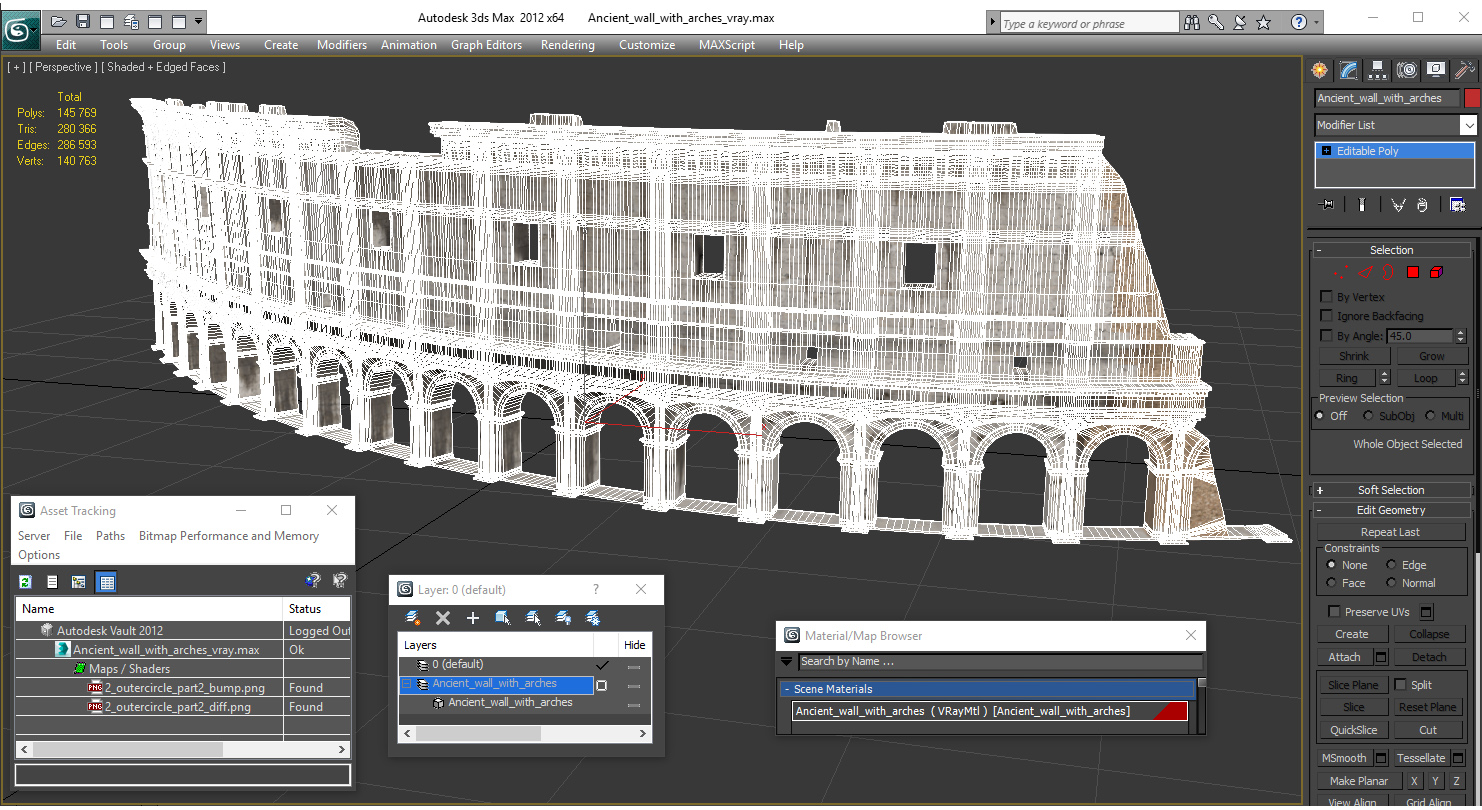Select Multi preview selection radio button

point(1430,416)
